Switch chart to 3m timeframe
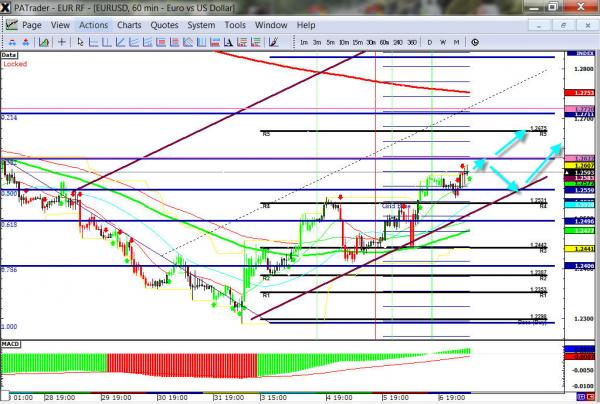The height and width of the screenshot is (404, 600). pyautogui.click(x=317, y=42)
